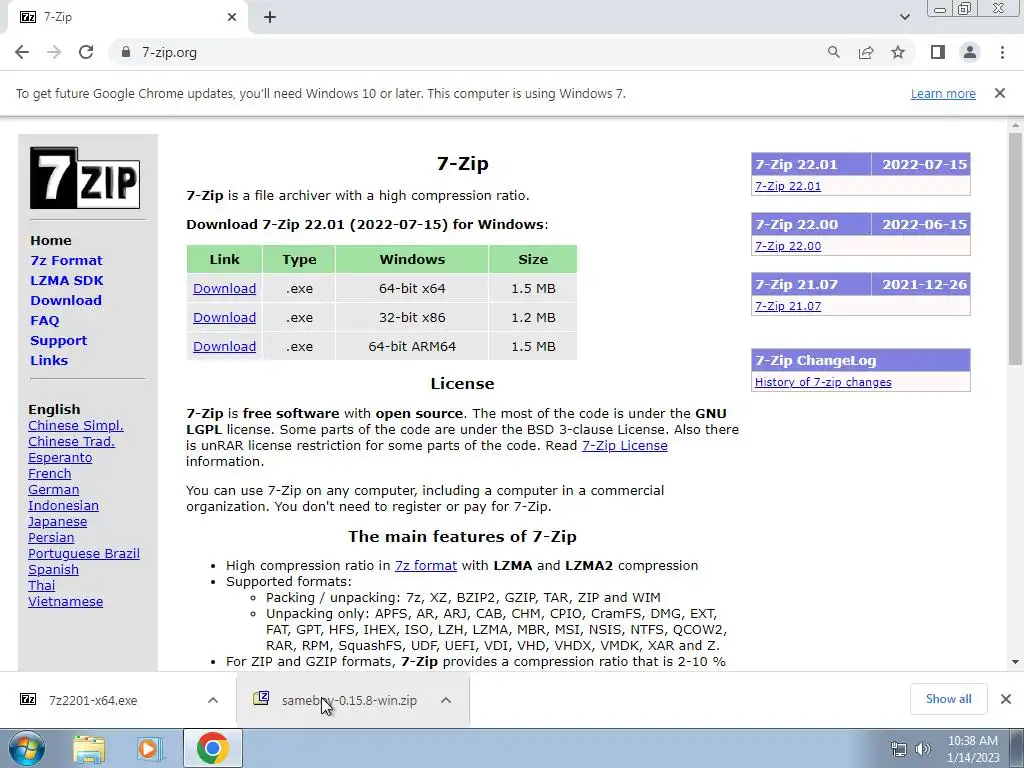This screenshot has width=1024, height=768.
Task: Switch language to Spanish
Action: (x=54, y=569)
